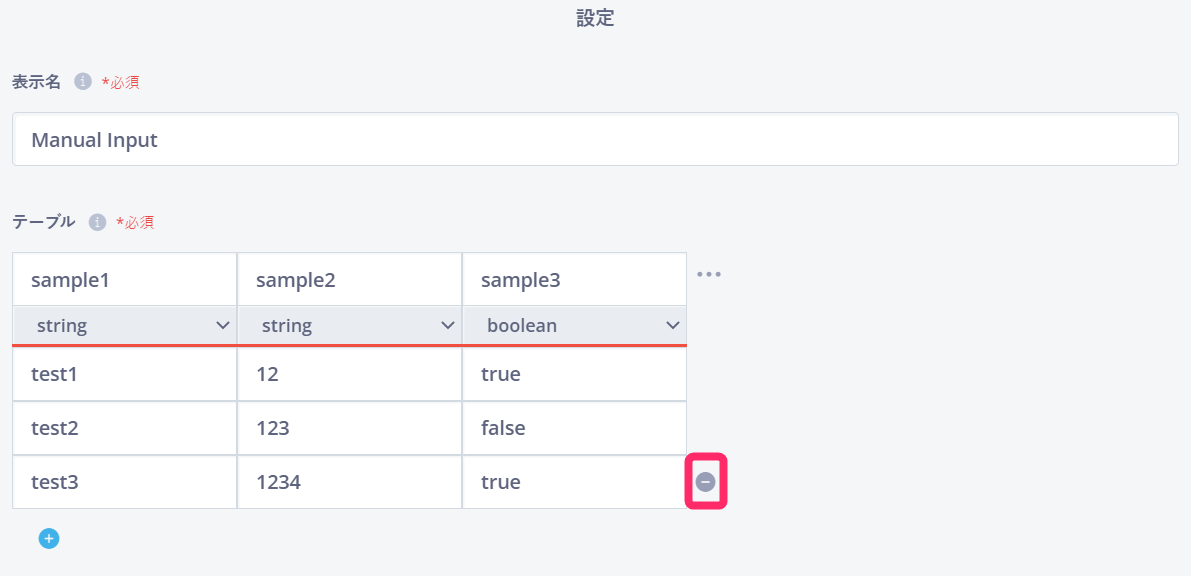
Task: Edit the sample3 column header cell
Action: tap(575, 280)
